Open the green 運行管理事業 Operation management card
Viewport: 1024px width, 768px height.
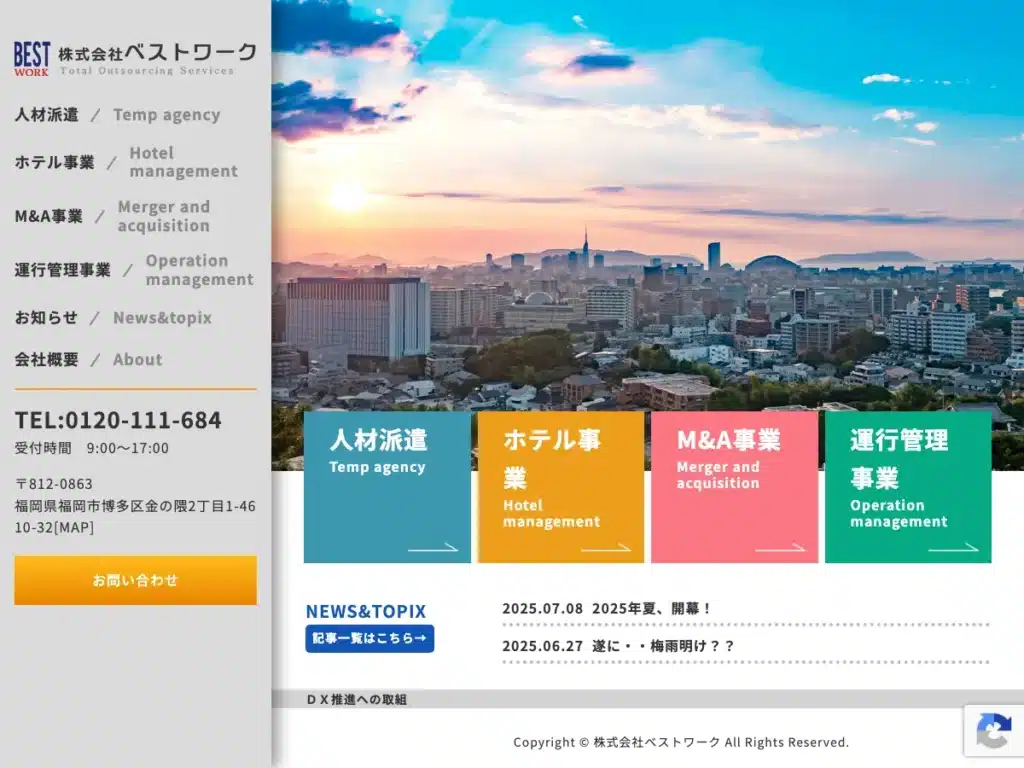coord(908,487)
